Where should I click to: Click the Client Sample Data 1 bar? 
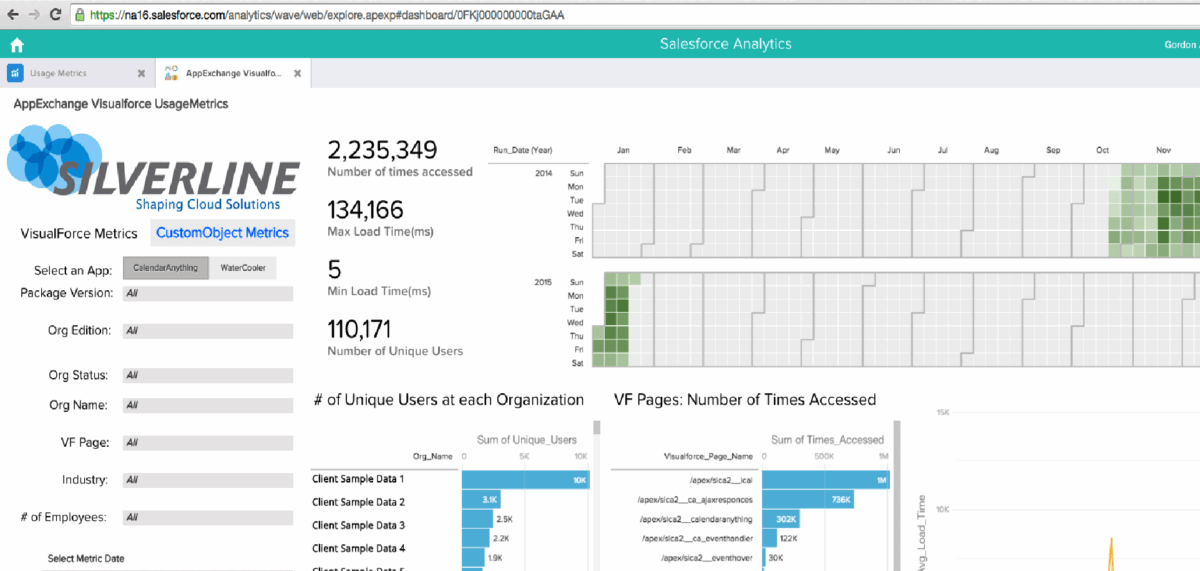tap(525, 480)
